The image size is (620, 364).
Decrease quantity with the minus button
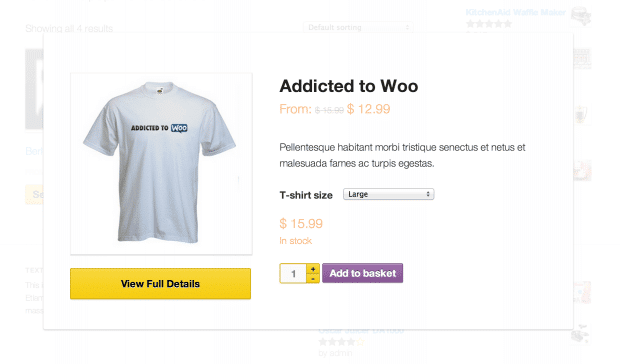[313, 279]
